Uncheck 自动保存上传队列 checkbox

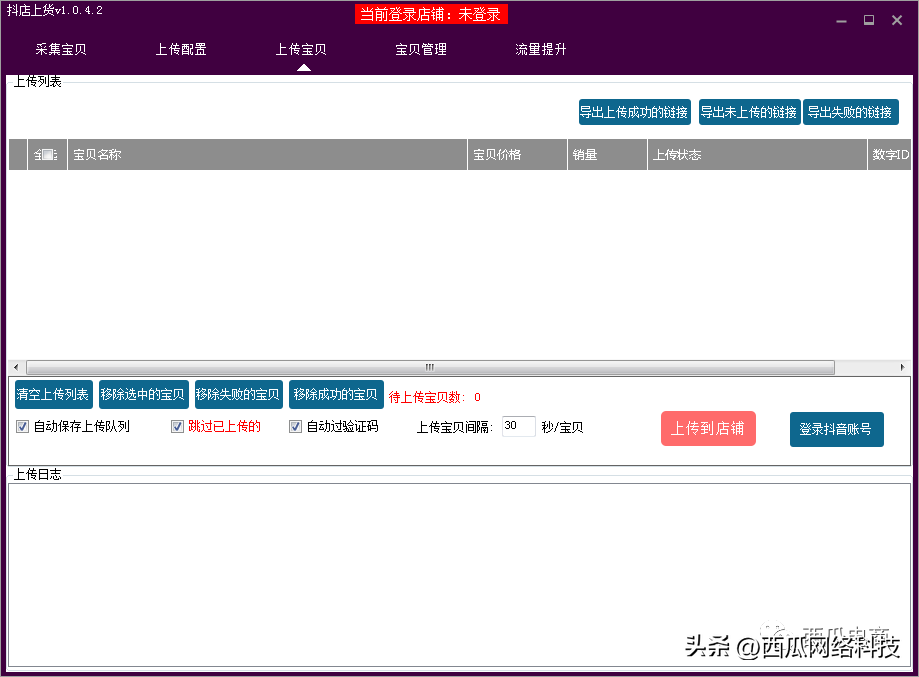point(22,427)
